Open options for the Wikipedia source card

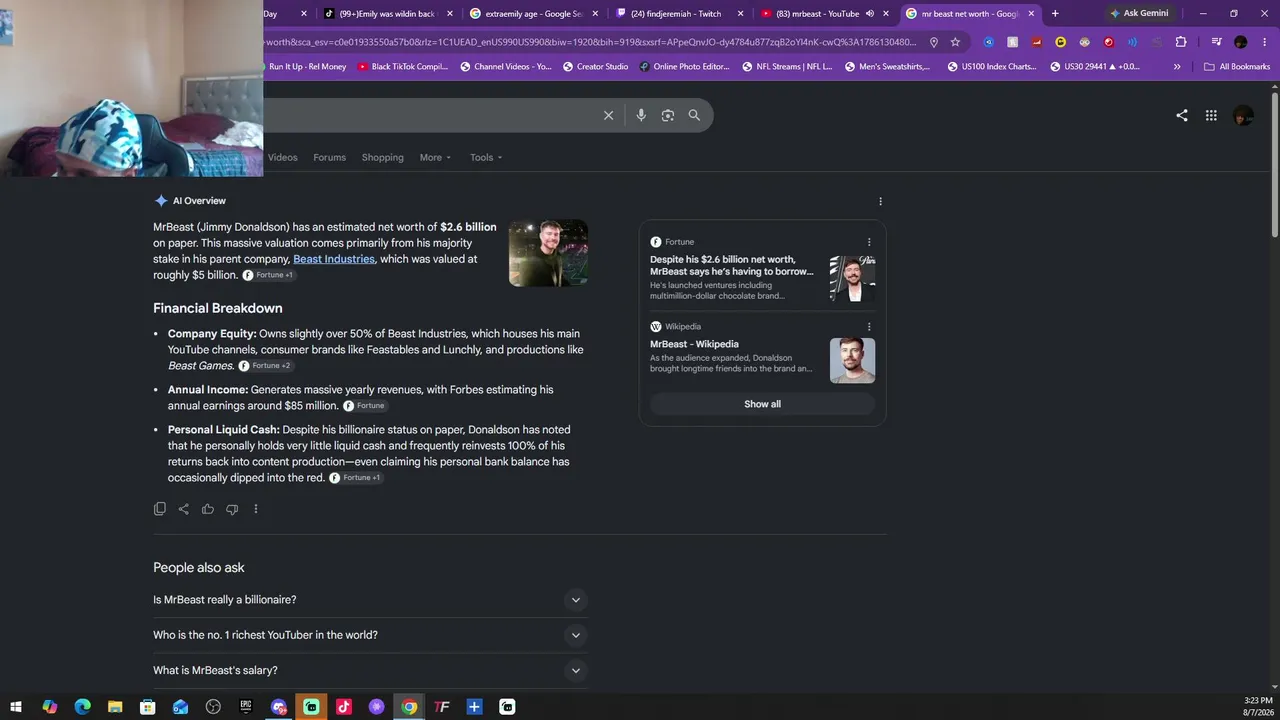point(869,327)
